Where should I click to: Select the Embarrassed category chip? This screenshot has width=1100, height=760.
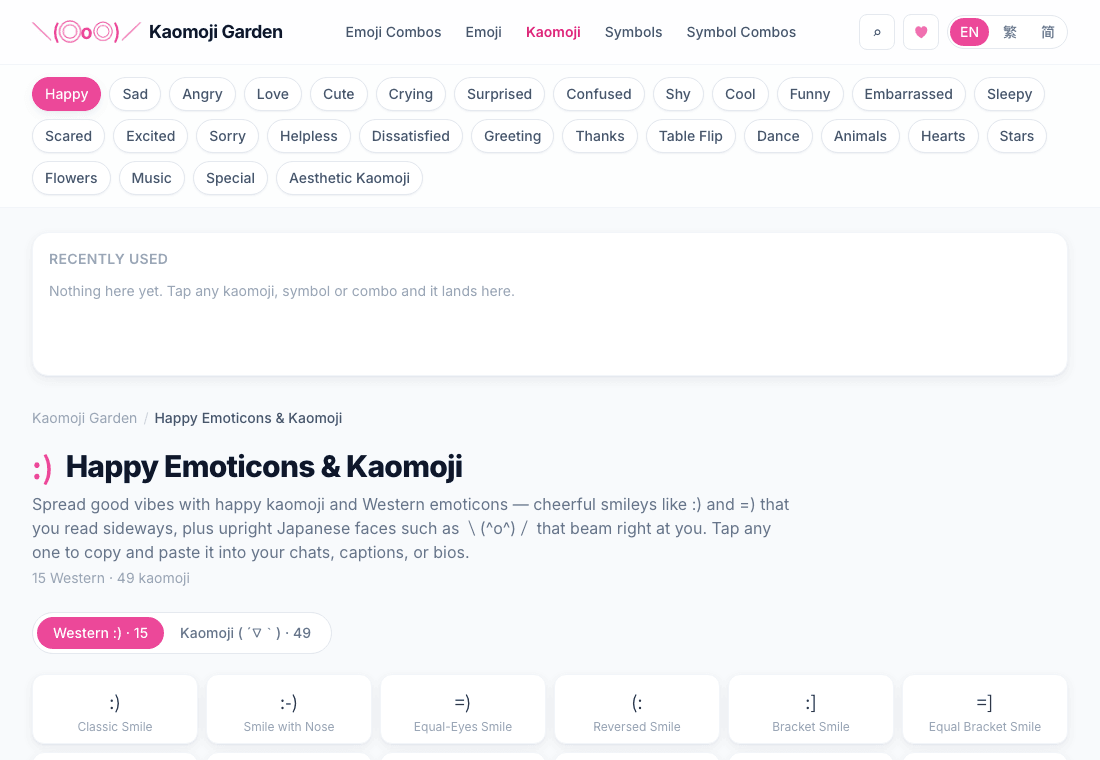908,94
